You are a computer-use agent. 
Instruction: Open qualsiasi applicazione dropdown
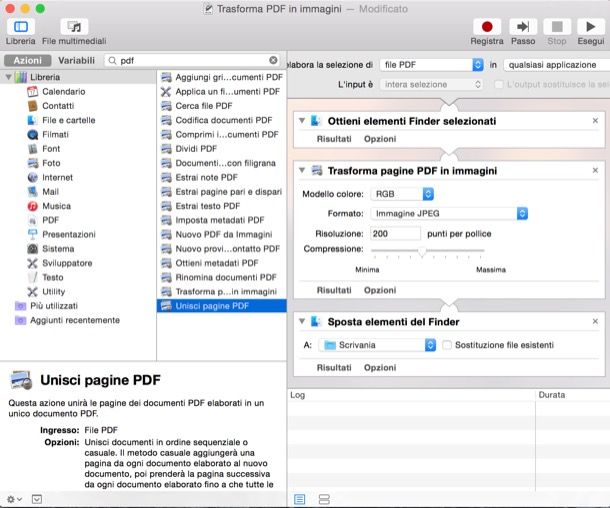556,65
